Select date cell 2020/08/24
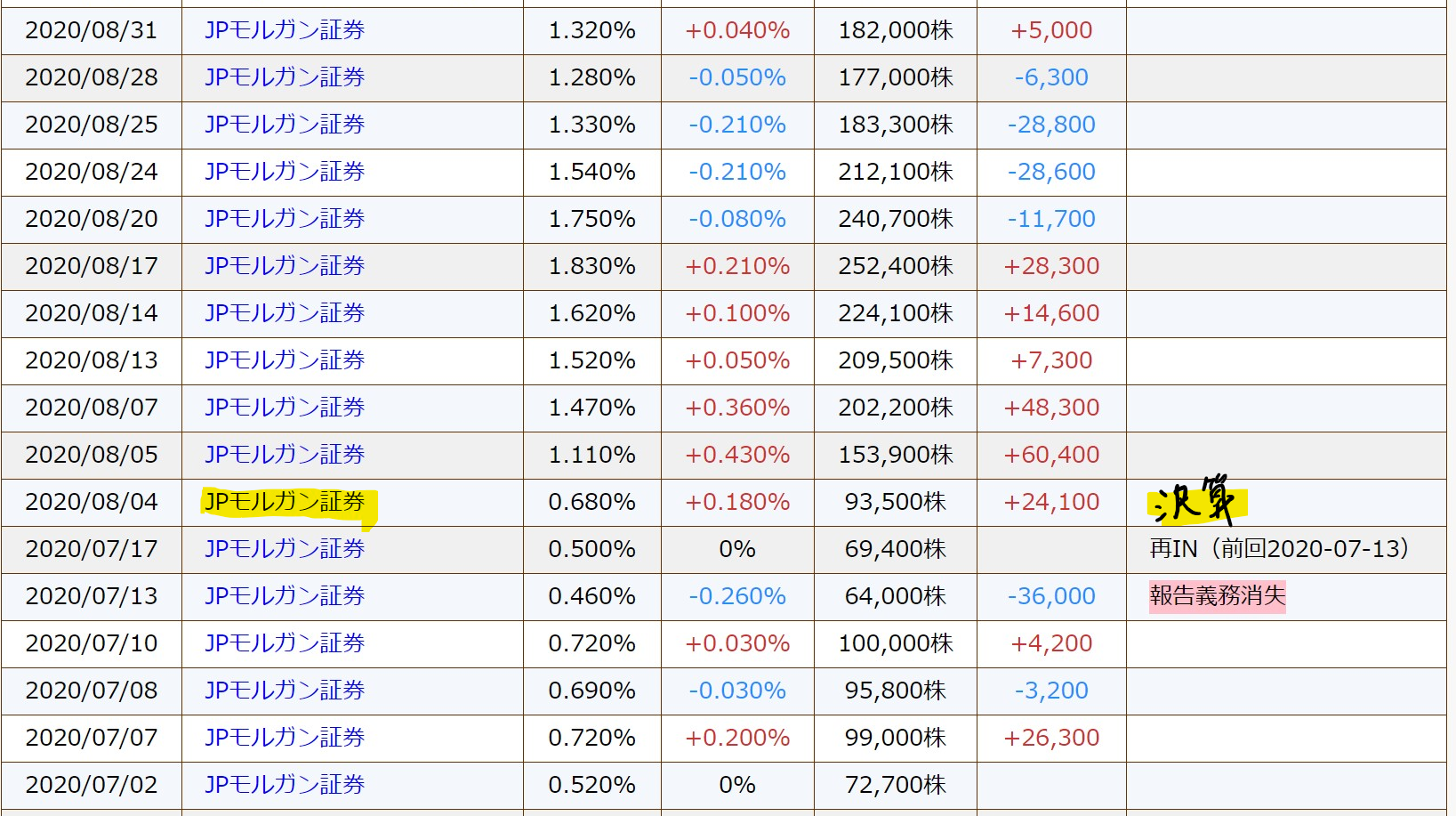 tap(92, 172)
